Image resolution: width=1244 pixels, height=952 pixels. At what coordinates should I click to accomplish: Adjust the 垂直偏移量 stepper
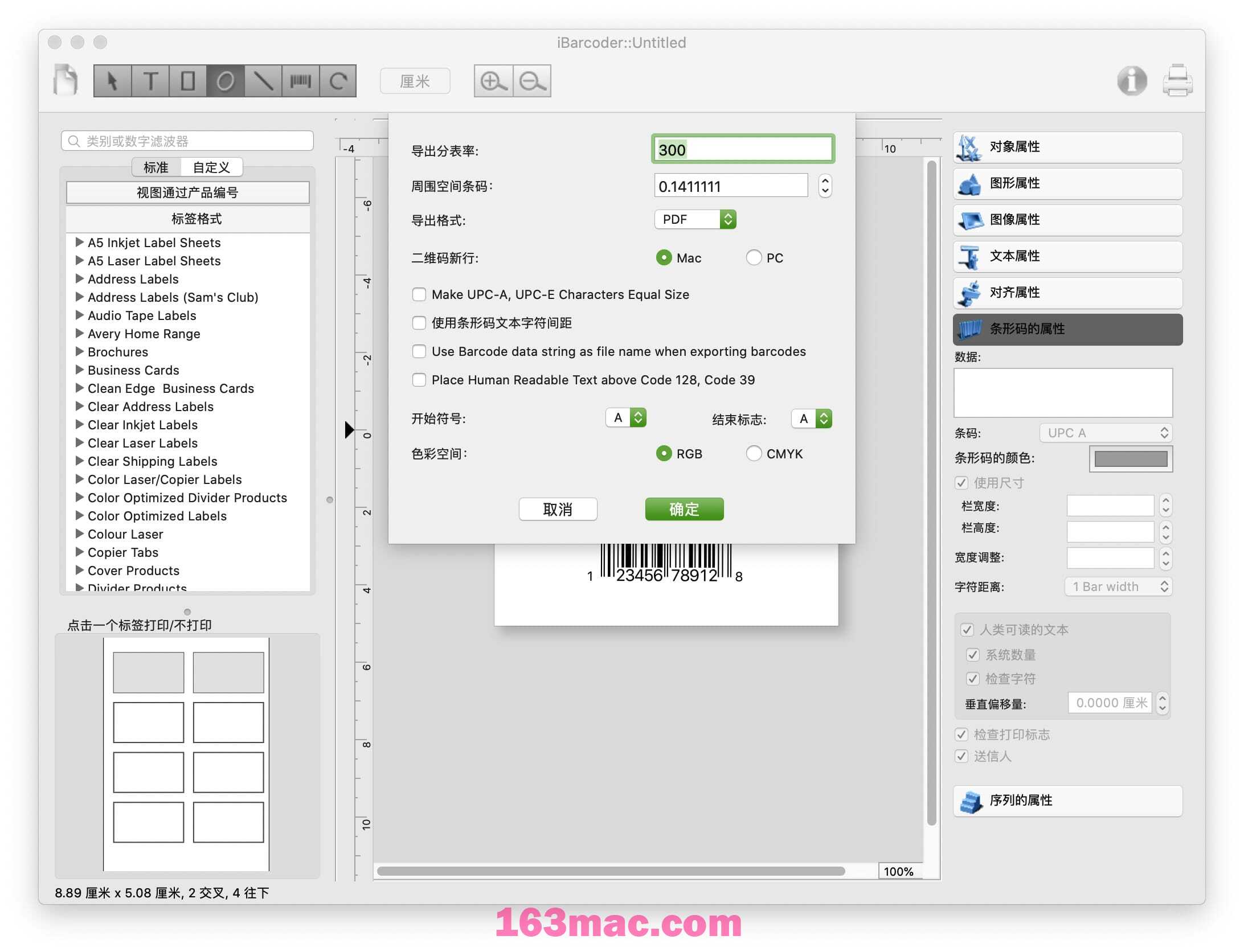coord(1162,703)
